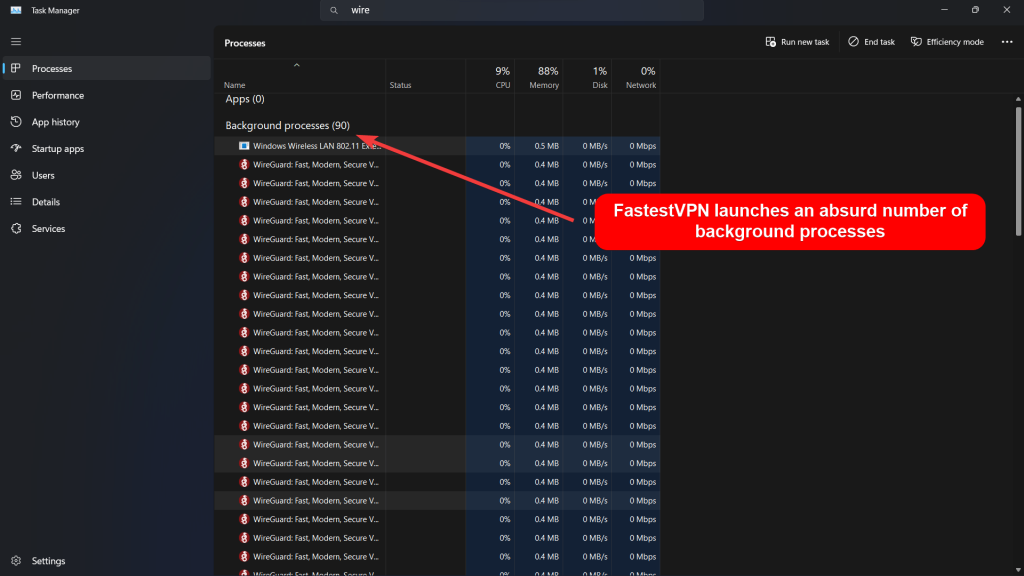Click the first WireGuard process icon
The width and height of the screenshot is (1024, 576).
click(244, 164)
